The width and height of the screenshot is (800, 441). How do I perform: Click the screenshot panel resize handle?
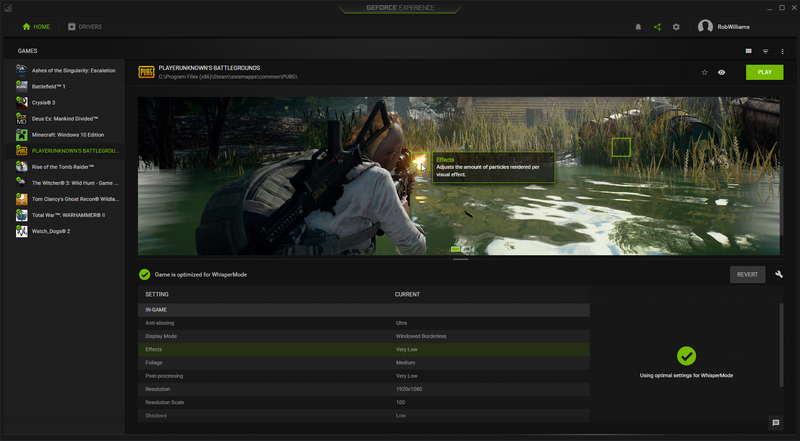460,259
